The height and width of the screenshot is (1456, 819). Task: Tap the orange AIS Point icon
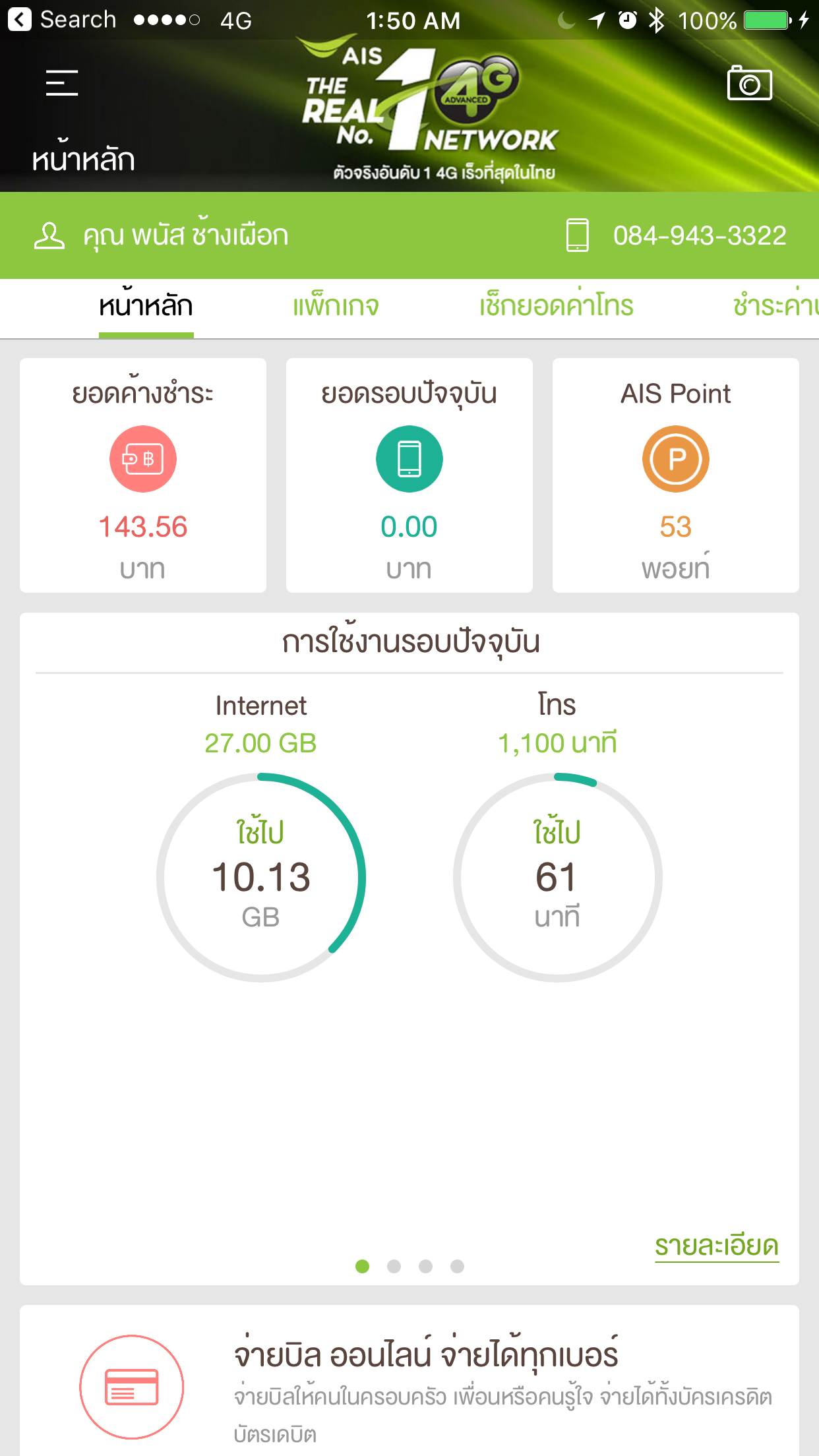pos(675,459)
